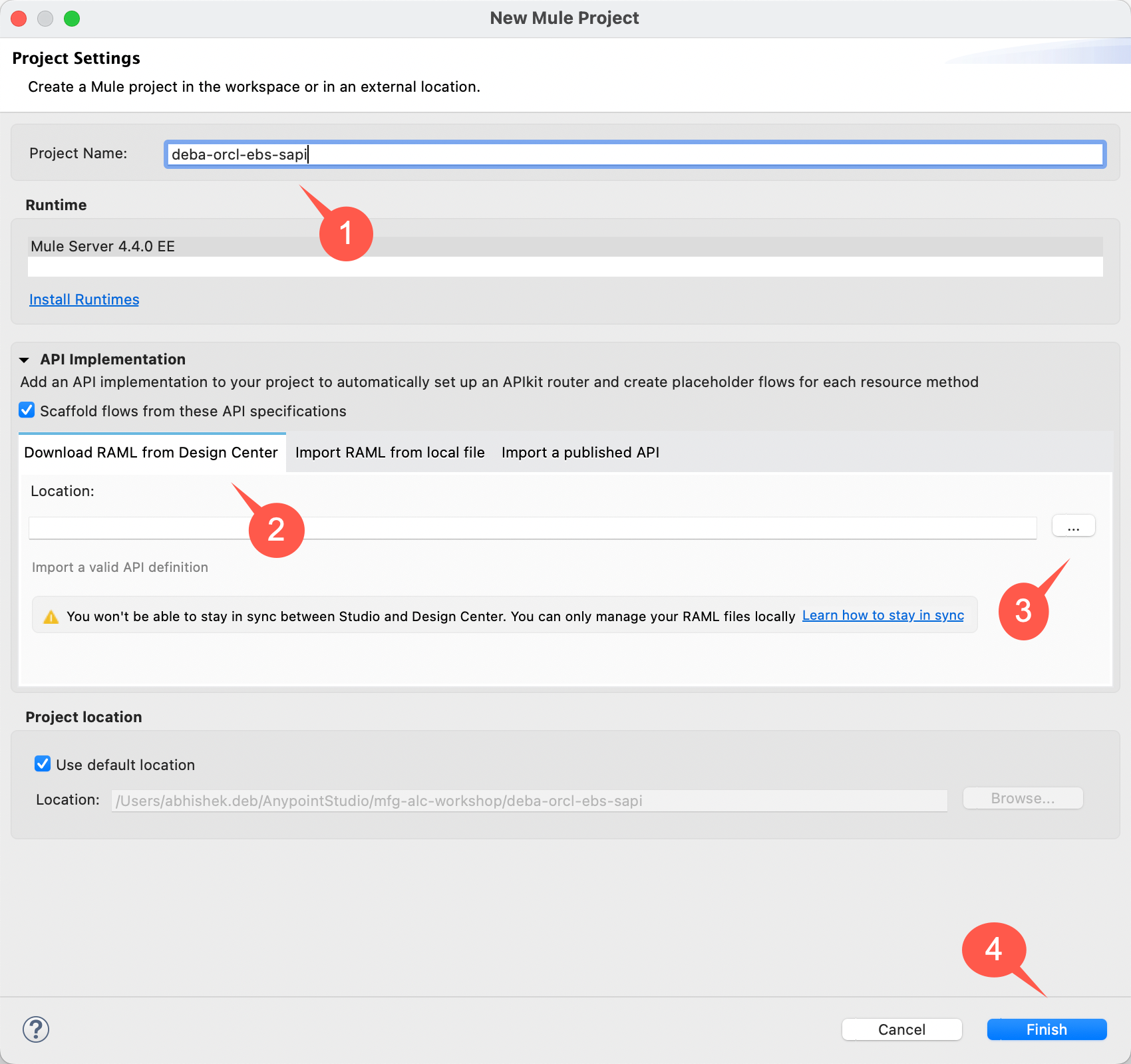Uncheck Scaffold flows from these API specifications
Image resolution: width=1131 pixels, height=1064 pixels.
[x=27, y=410]
